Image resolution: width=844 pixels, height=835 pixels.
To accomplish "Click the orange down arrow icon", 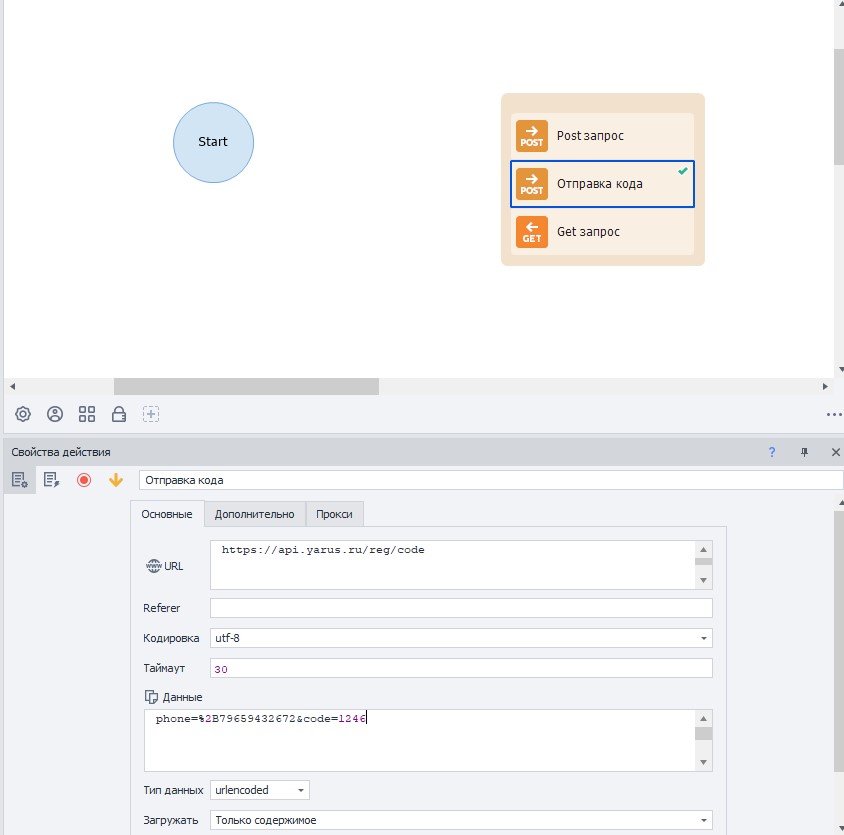I will click(116, 480).
